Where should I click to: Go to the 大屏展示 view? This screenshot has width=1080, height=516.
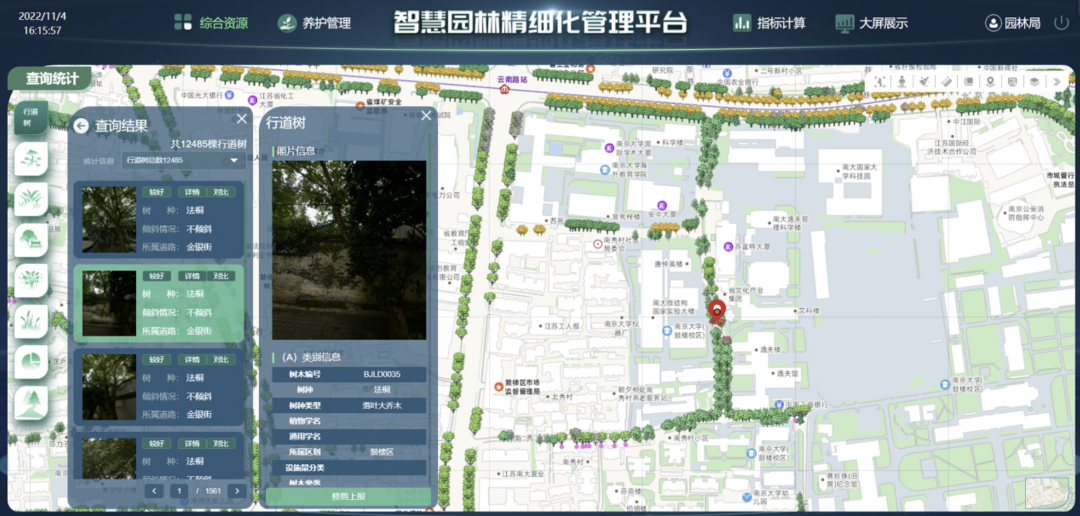(x=871, y=23)
